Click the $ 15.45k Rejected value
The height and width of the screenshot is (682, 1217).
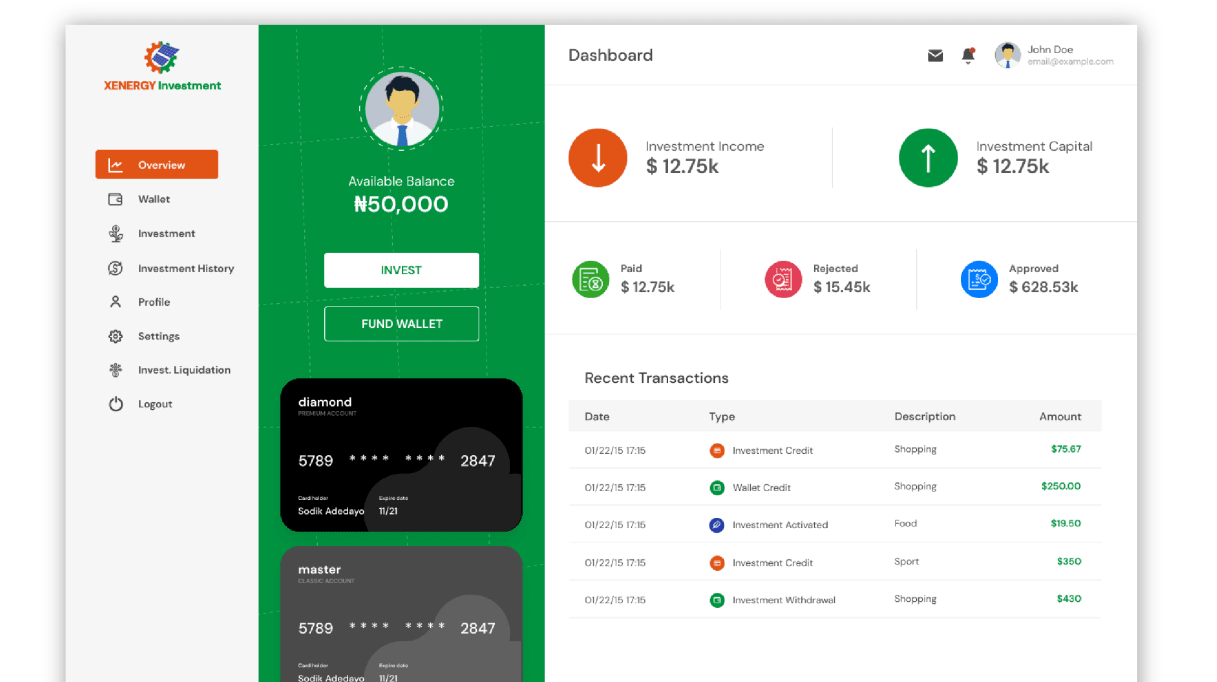841,287
